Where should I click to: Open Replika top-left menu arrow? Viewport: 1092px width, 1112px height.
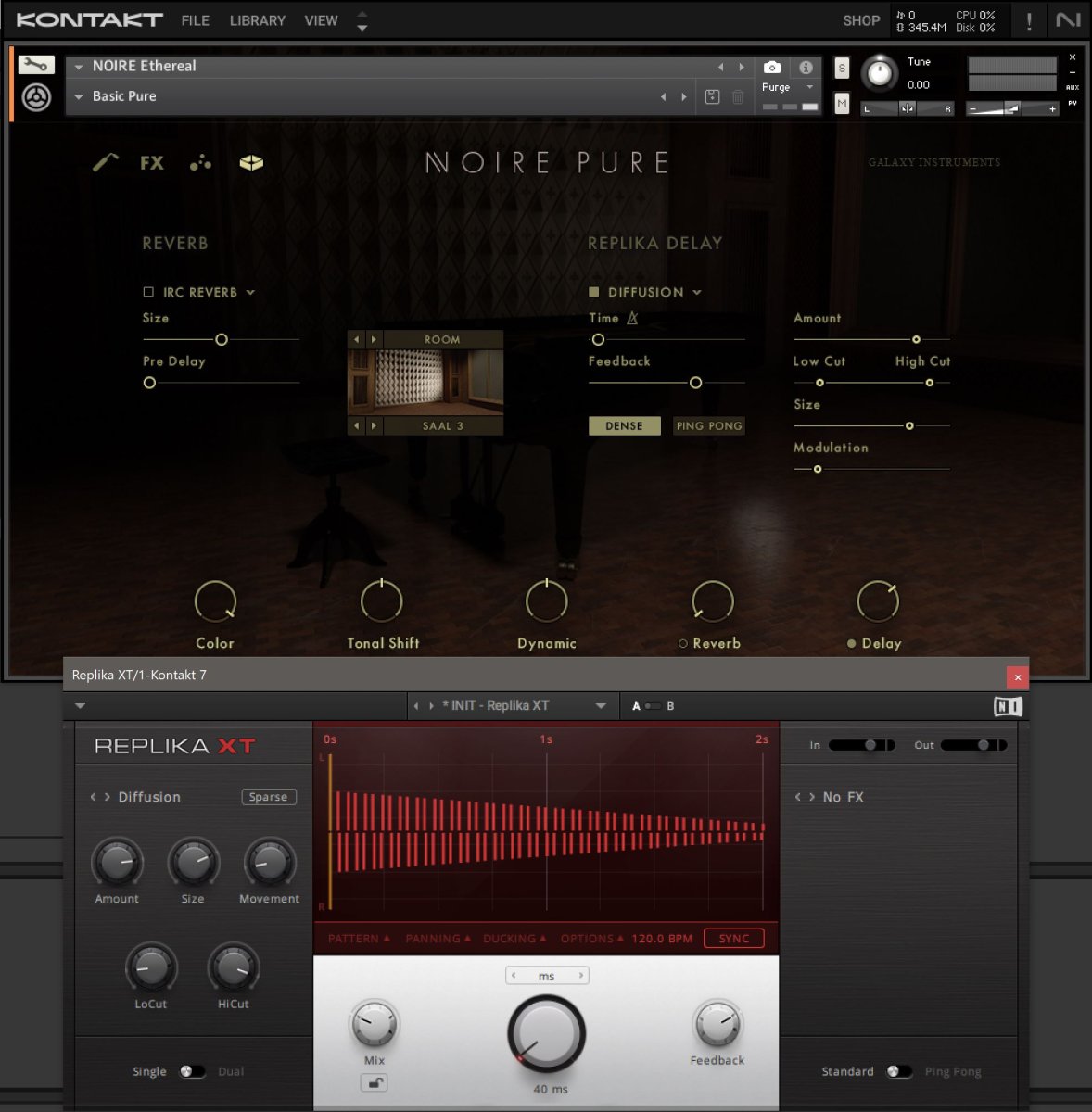pos(80,706)
